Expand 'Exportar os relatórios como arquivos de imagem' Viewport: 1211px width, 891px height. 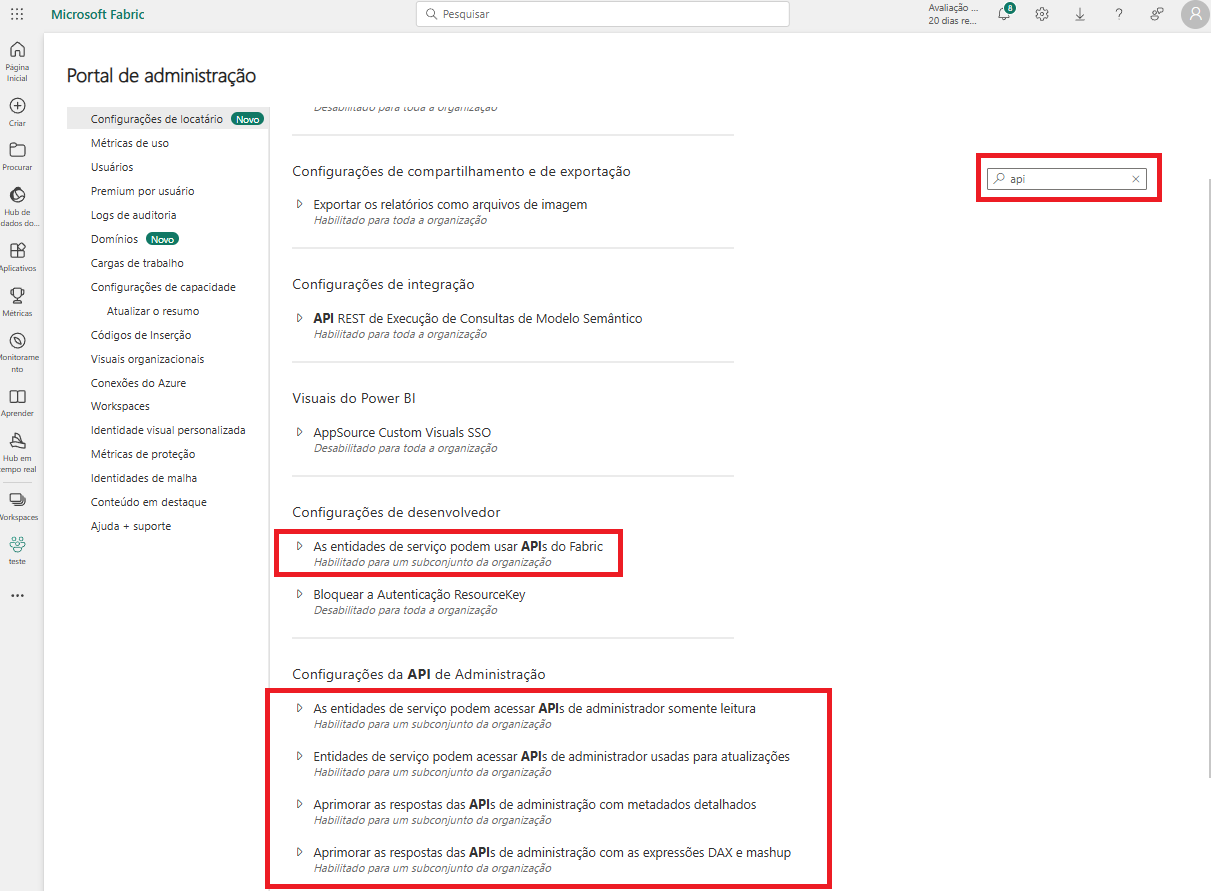click(x=299, y=204)
